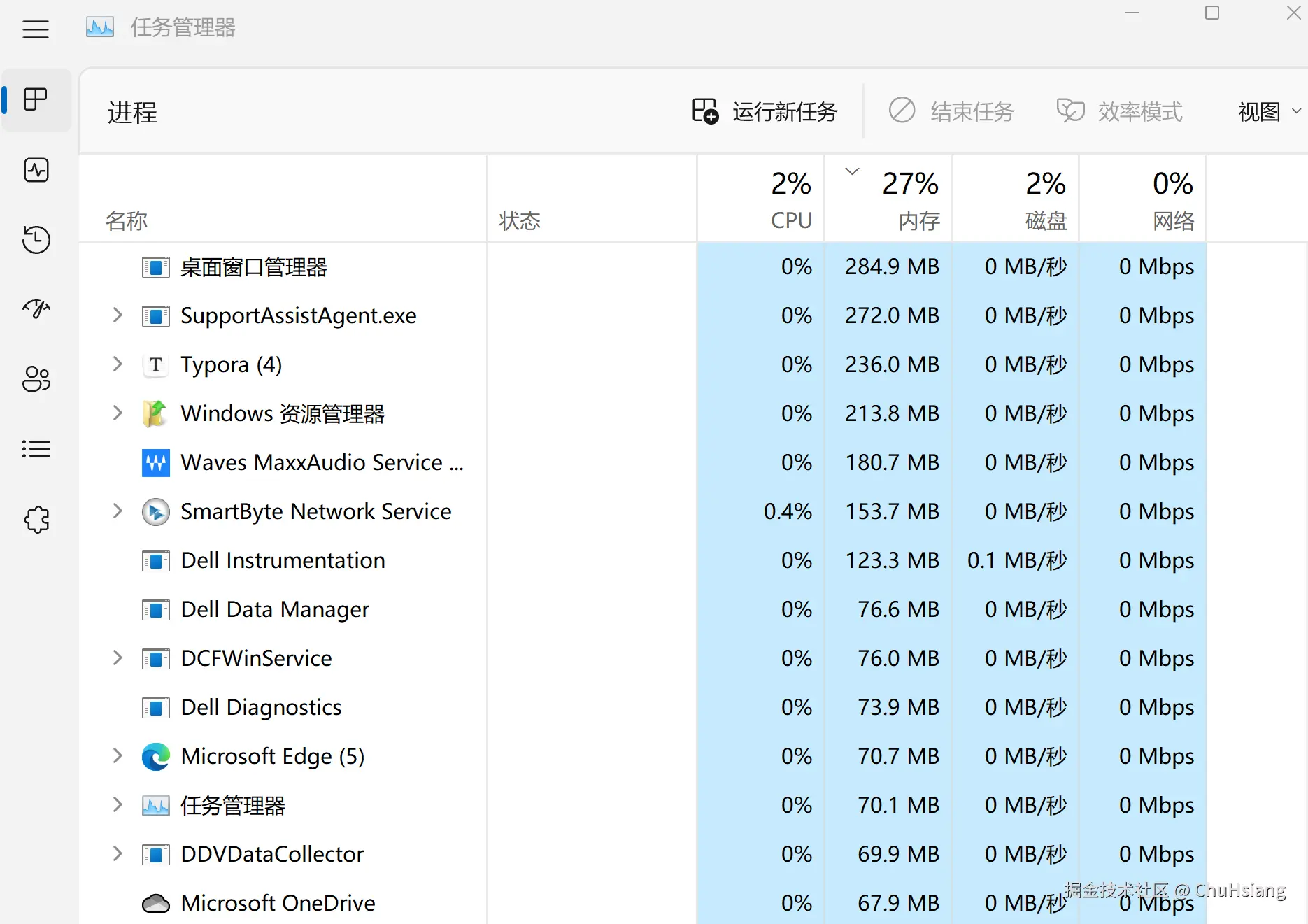Expand the 任务管理器 process group
Image resolution: width=1308 pixels, height=924 pixels.
[x=118, y=805]
